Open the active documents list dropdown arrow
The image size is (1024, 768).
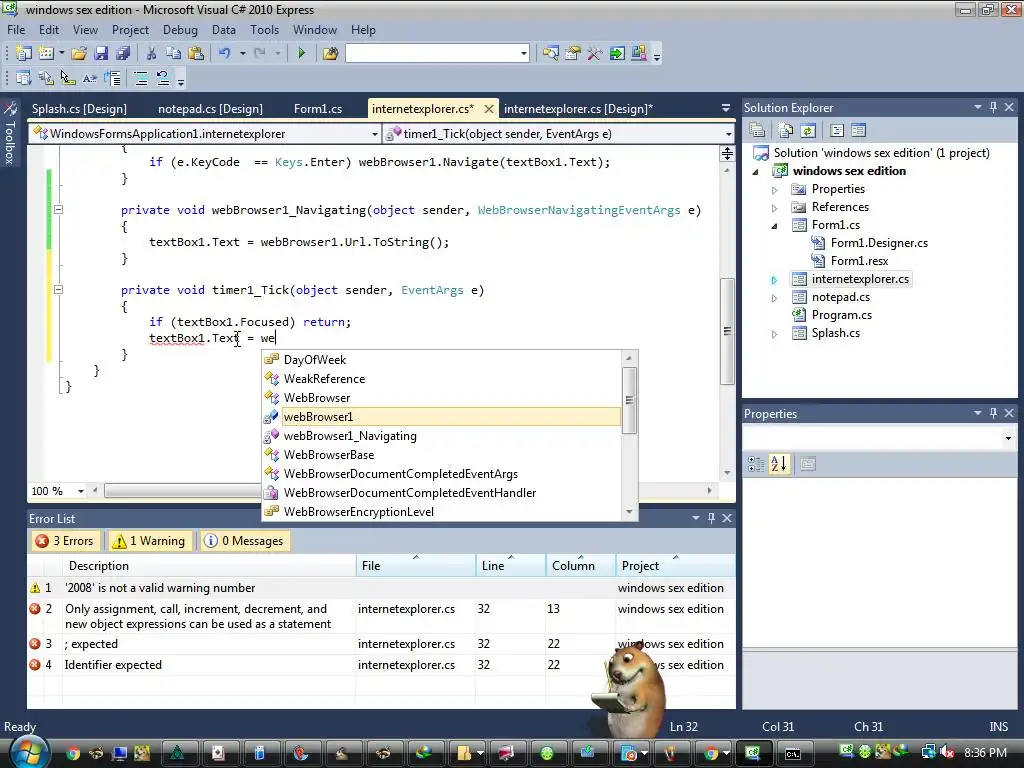coord(726,108)
